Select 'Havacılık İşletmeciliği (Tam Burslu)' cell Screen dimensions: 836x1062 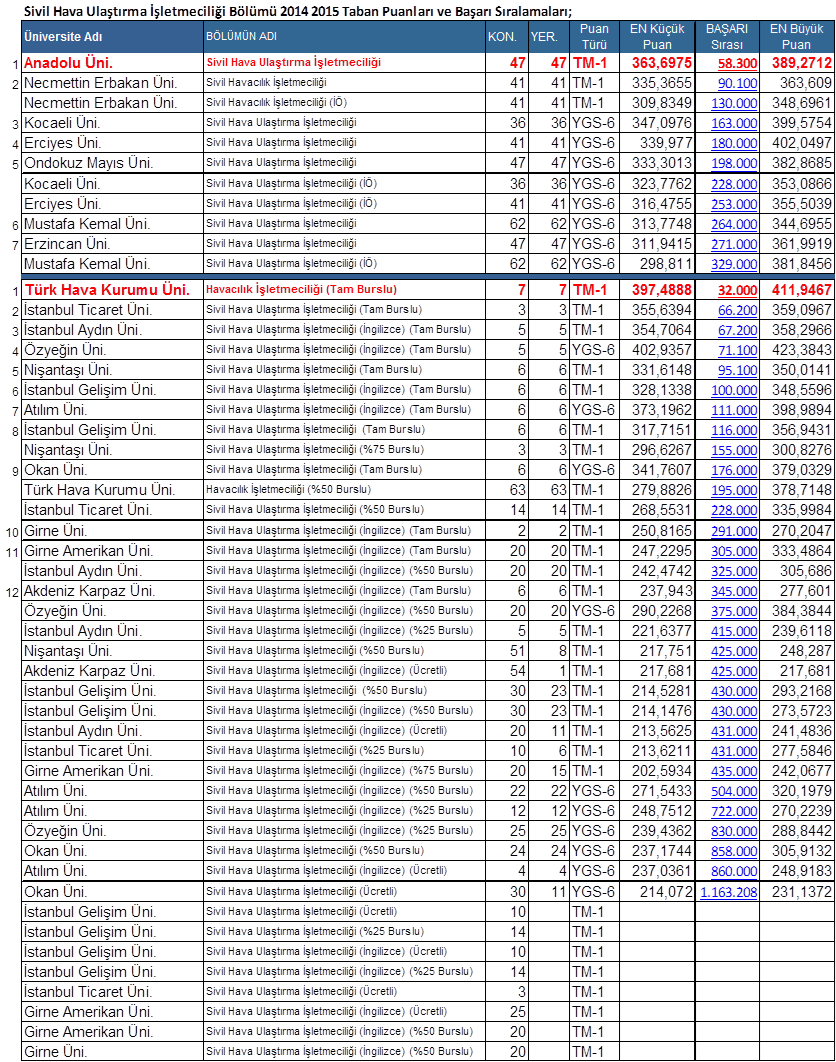(x=344, y=290)
